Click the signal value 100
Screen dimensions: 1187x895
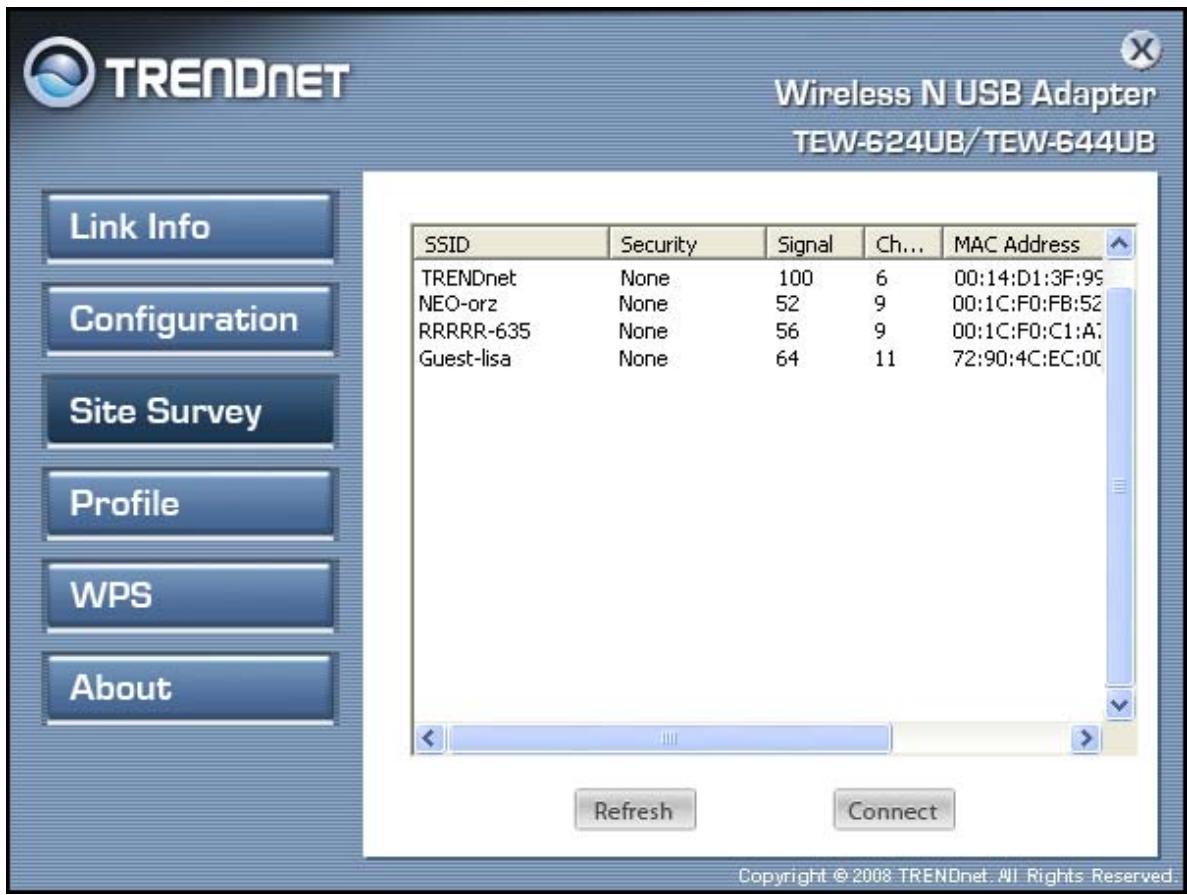click(795, 278)
